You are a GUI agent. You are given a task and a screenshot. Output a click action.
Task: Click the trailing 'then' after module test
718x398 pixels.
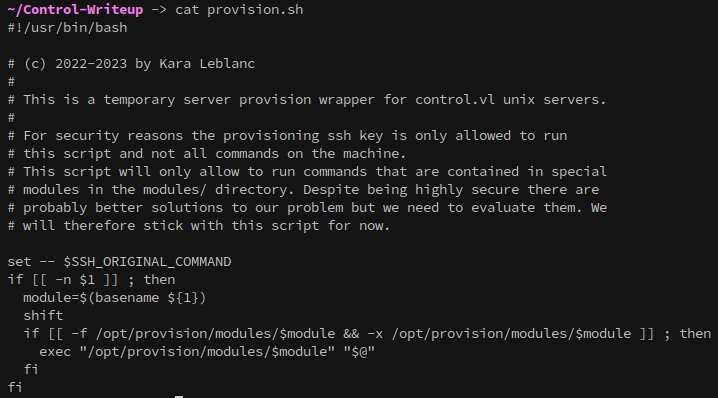[695, 334]
